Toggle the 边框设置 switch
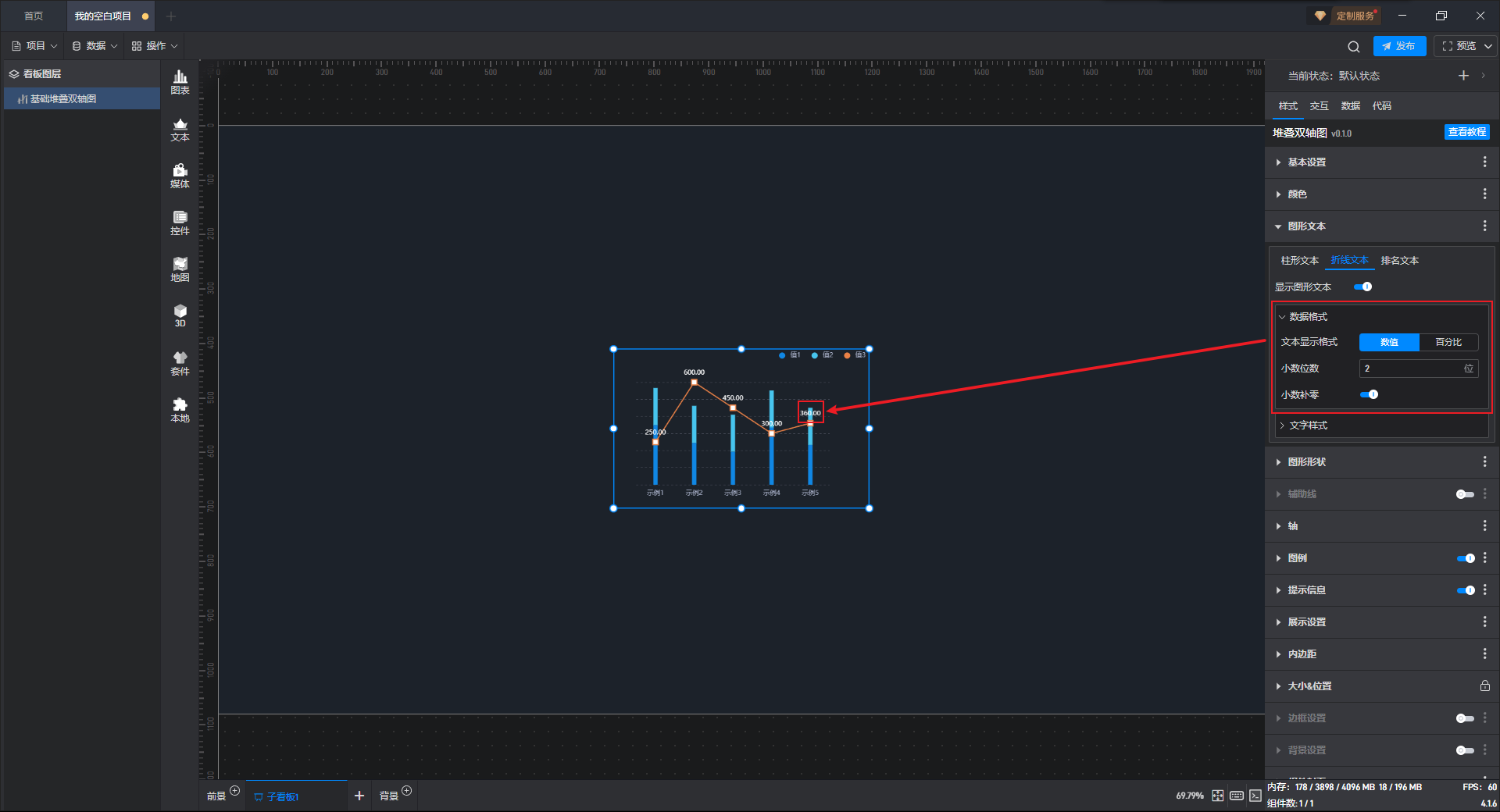The width and height of the screenshot is (1500, 812). [x=1465, y=718]
